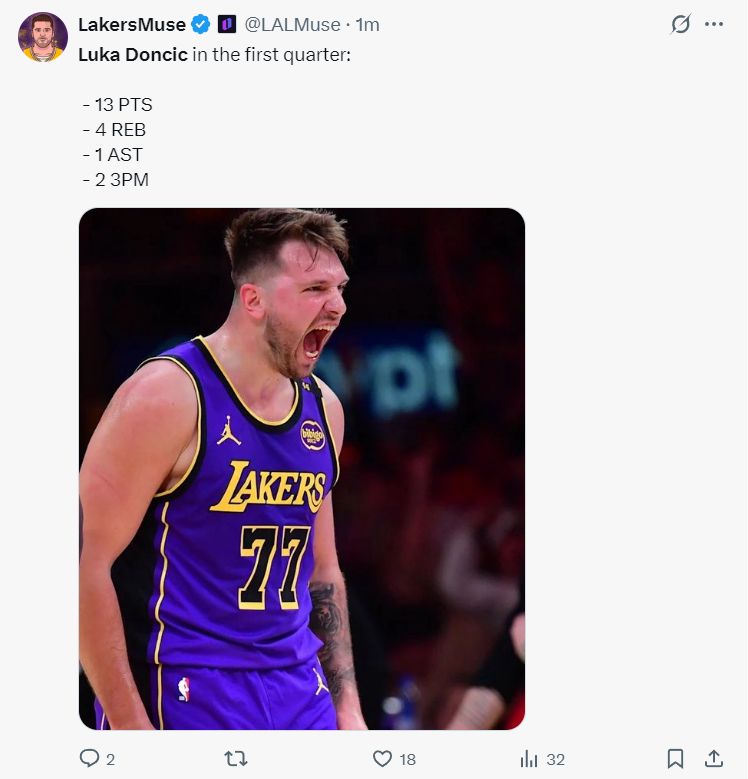Bookmark this post

[x=676, y=759]
